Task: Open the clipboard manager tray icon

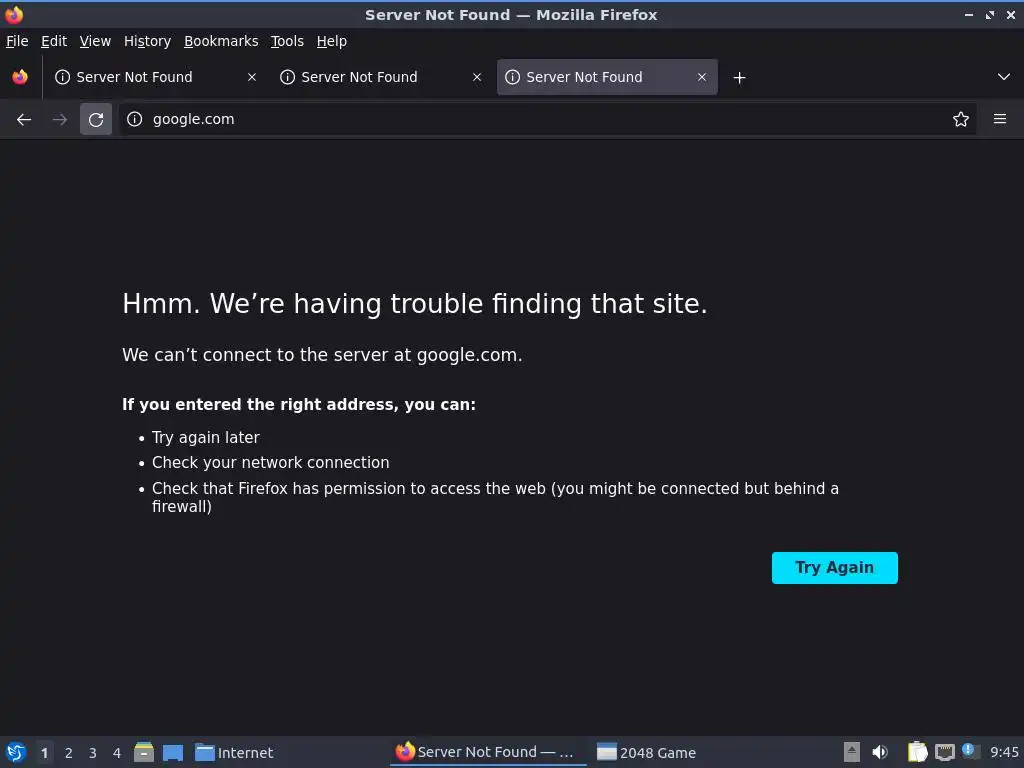Action: coord(918,752)
